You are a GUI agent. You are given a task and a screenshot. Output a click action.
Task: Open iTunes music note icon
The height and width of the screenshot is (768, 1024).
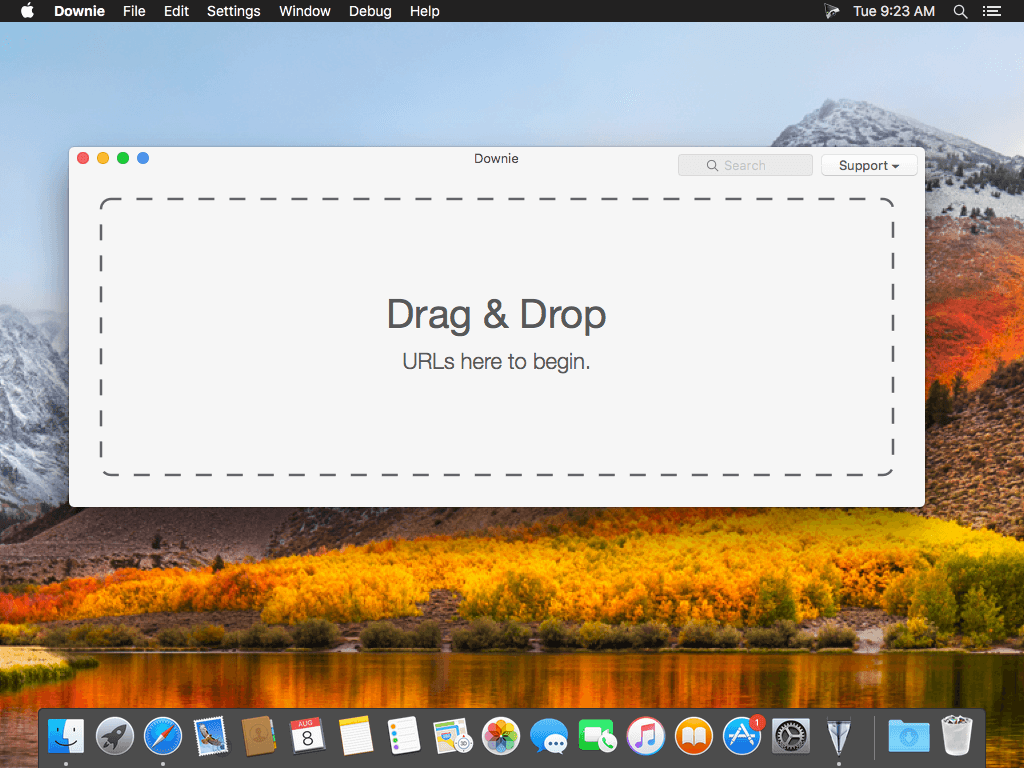click(x=646, y=736)
